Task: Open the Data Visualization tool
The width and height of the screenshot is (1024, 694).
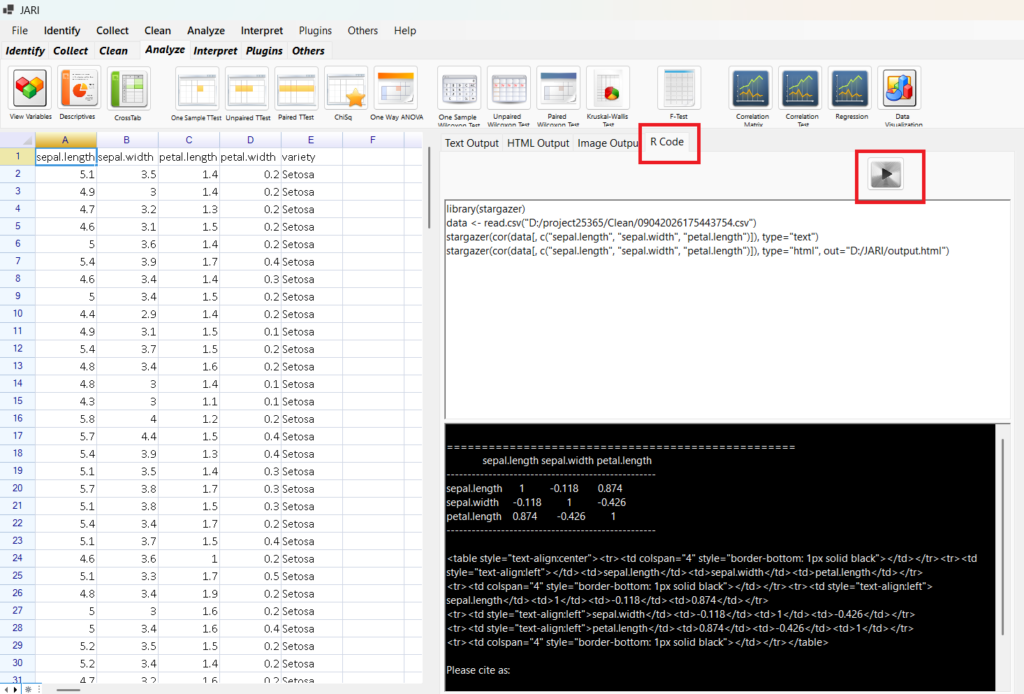Action: [900, 89]
